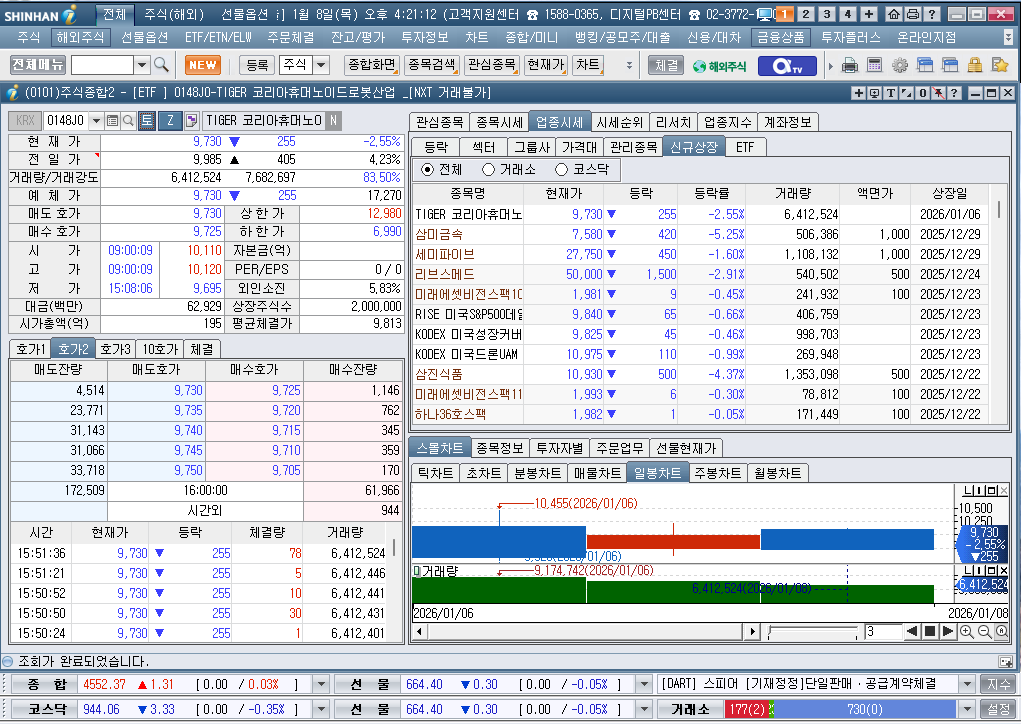Select the 전체 radio button

pyautogui.click(x=427, y=169)
